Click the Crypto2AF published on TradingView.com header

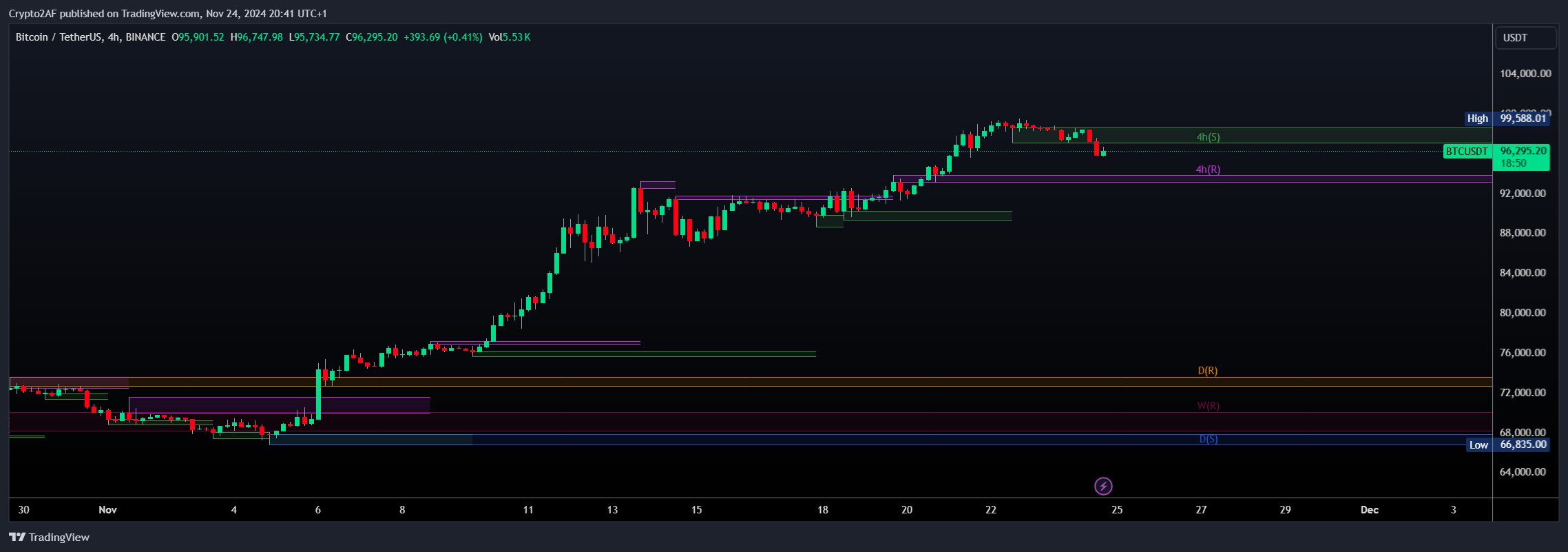click(168, 14)
